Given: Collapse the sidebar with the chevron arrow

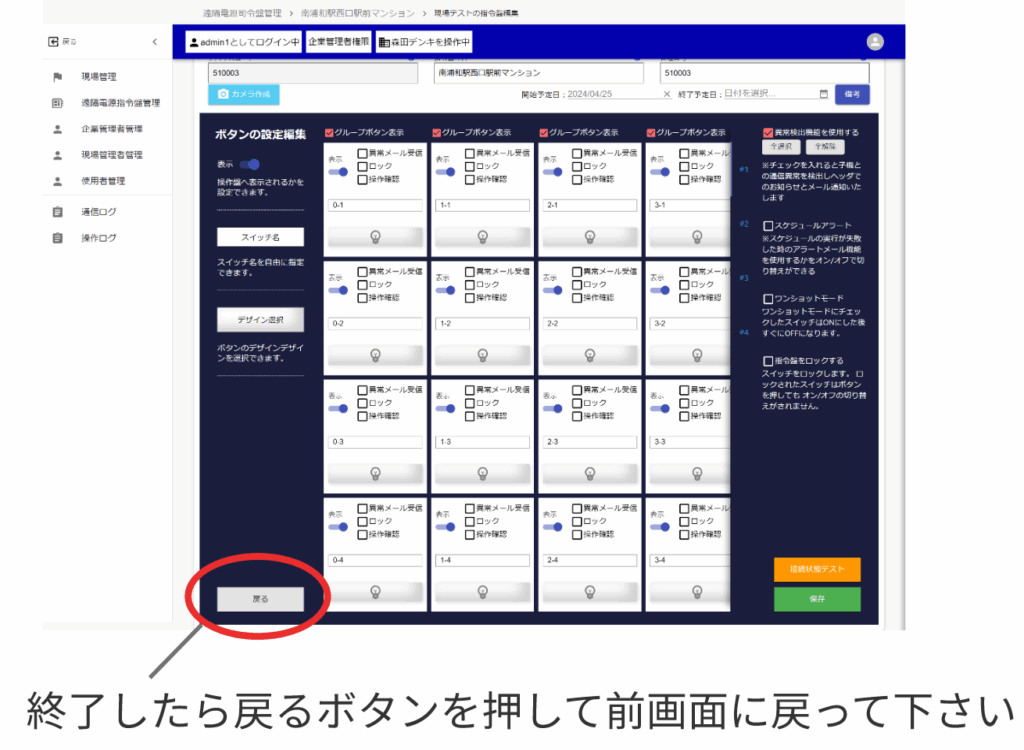Looking at the screenshot, I should pyautogui.click(x=154, y=42).
